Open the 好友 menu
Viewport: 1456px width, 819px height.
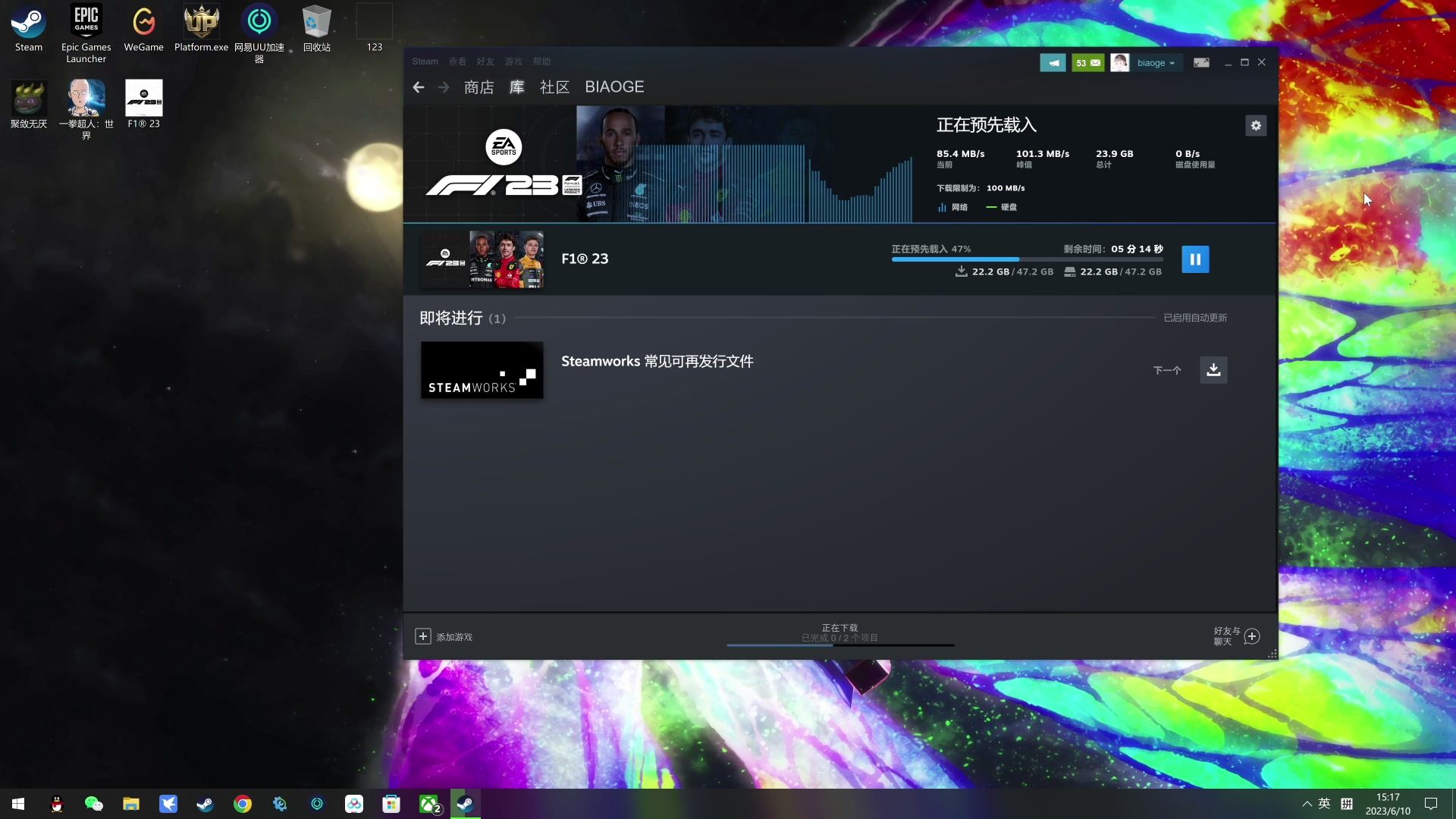pos(485,61)
